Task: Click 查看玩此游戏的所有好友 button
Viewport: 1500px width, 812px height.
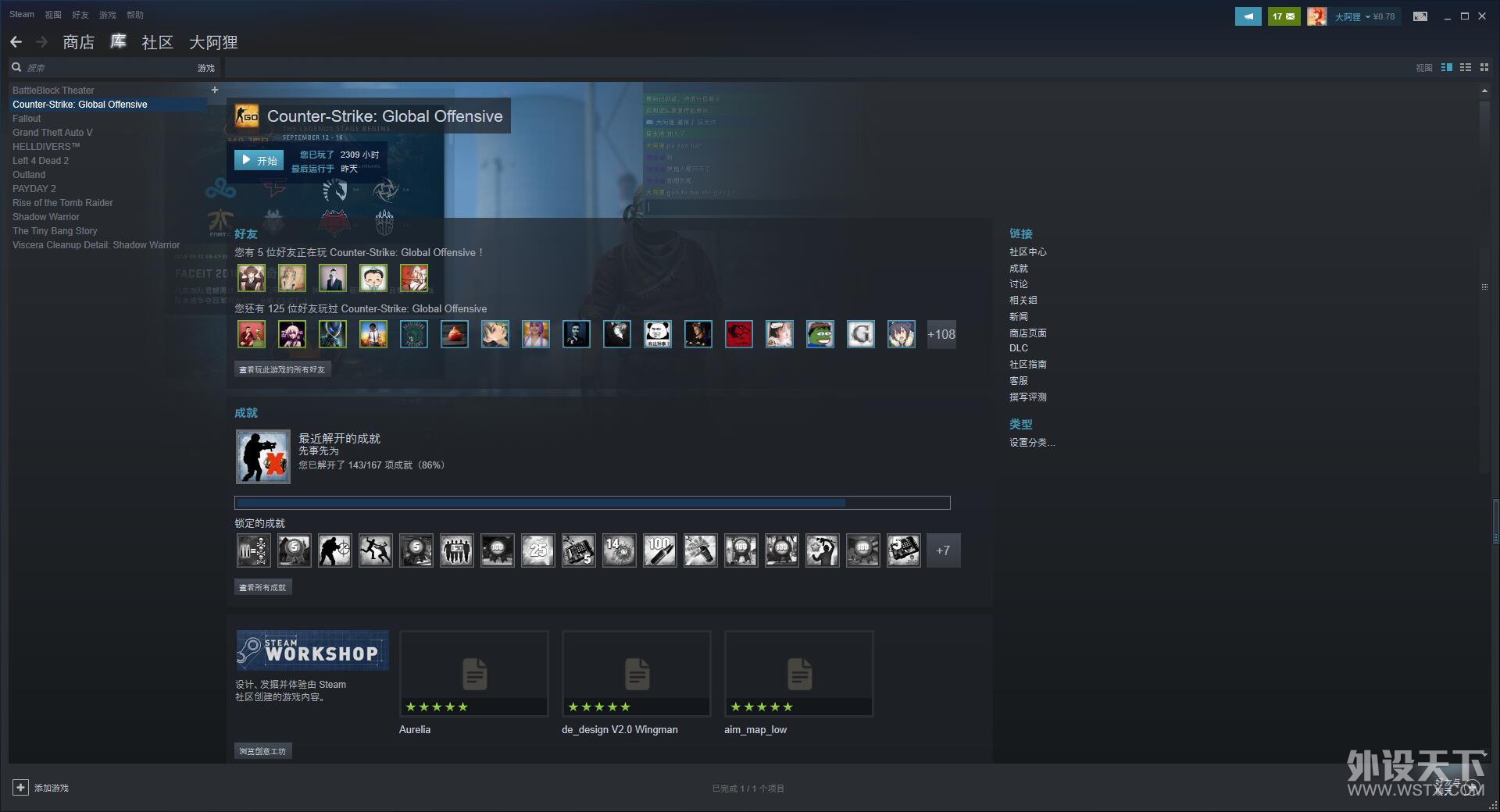Action: point(282,369)
